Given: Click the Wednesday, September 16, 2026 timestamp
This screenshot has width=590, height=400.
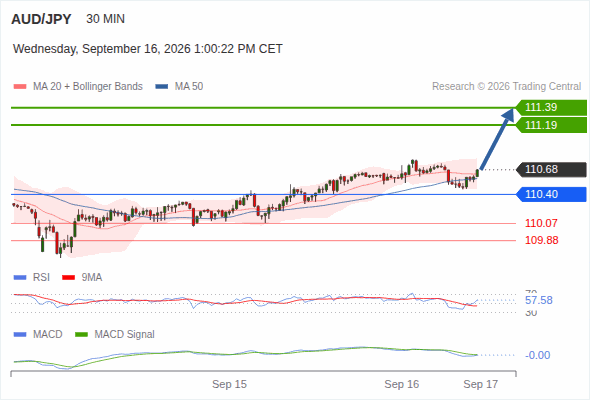Looking at the screenshot, I should [148, 49].
